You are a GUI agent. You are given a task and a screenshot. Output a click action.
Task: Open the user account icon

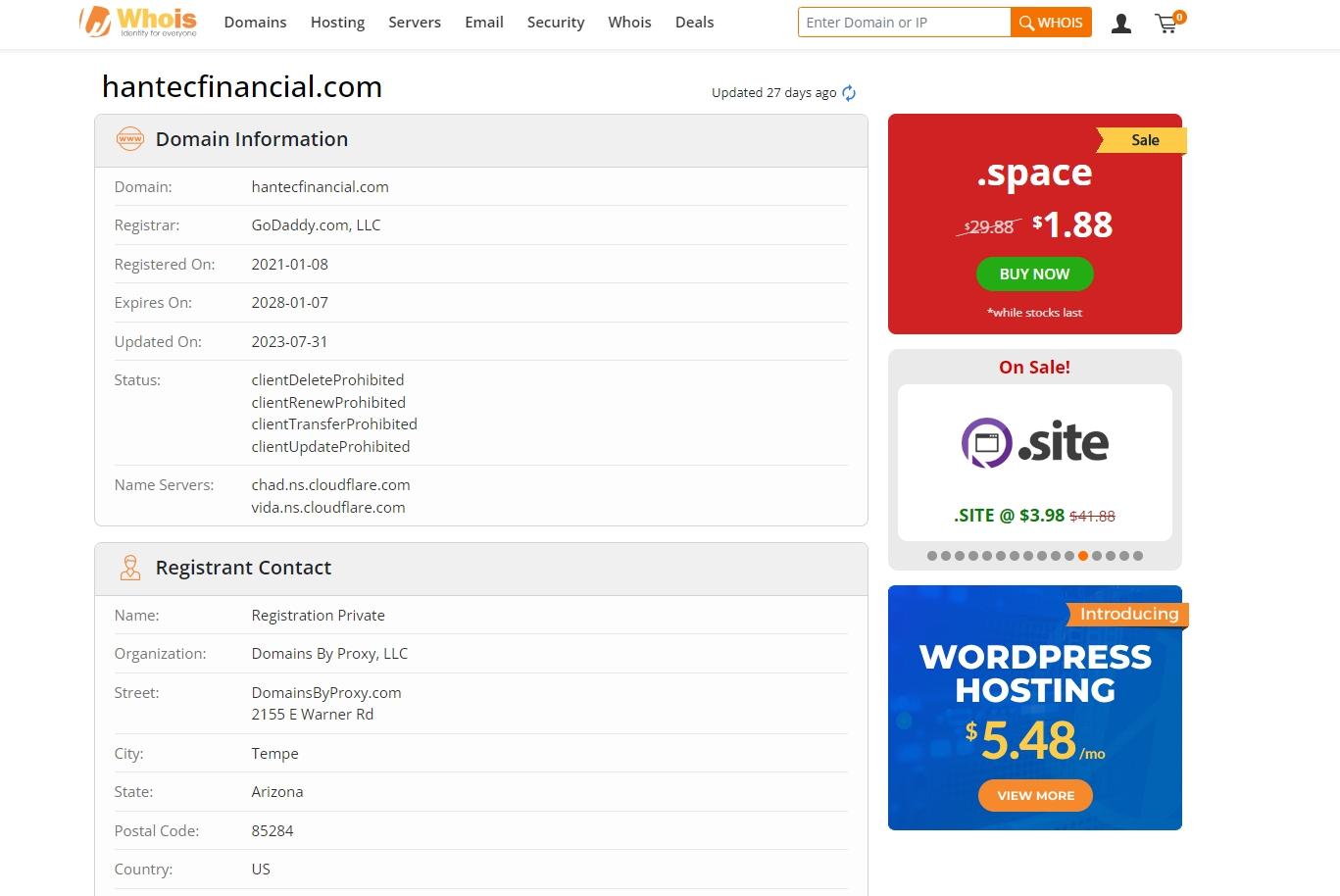click(x=1121, y=24)
